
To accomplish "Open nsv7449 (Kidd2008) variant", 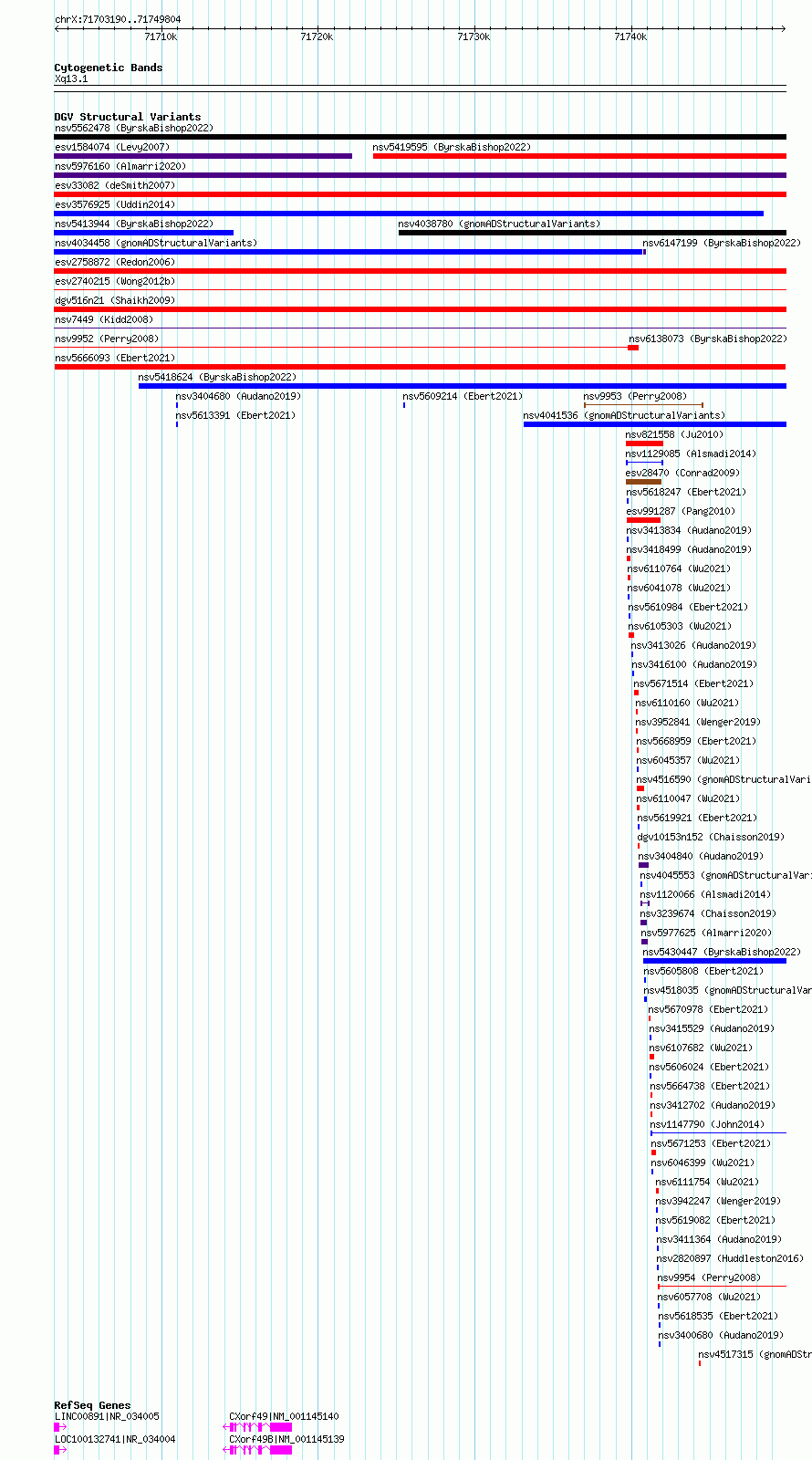I will (104, 319).
